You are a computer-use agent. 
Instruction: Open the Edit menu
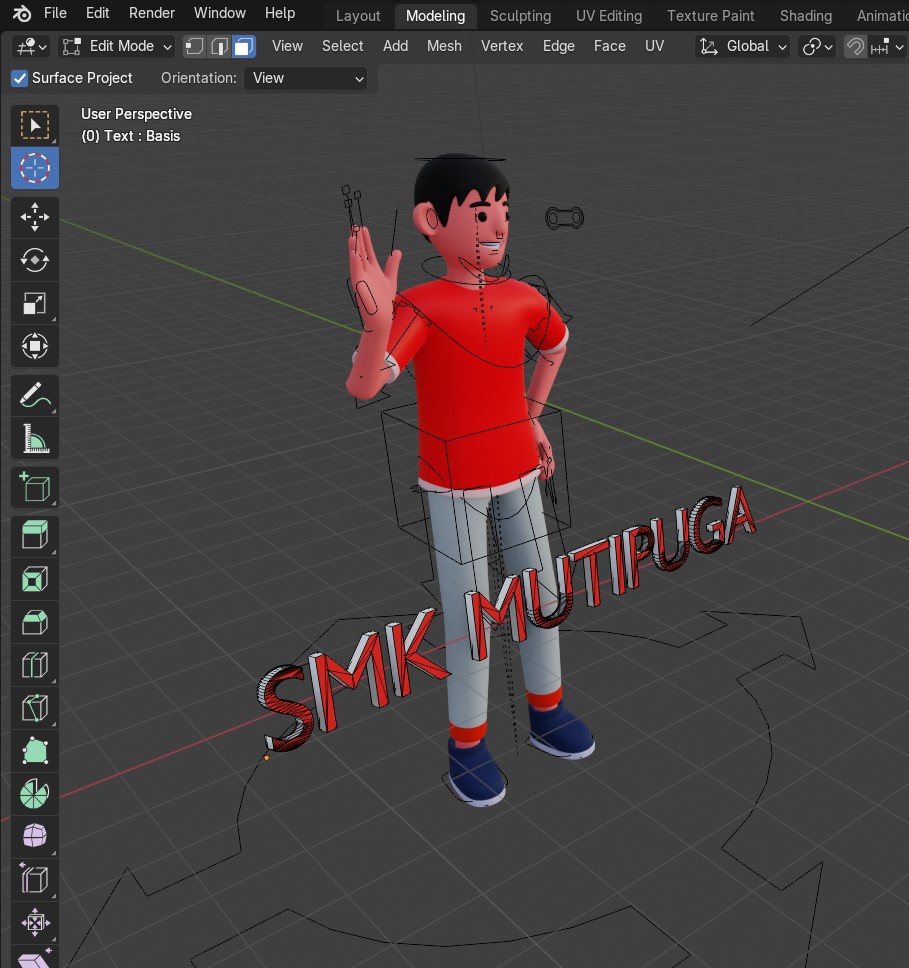[x=97, y=13]
